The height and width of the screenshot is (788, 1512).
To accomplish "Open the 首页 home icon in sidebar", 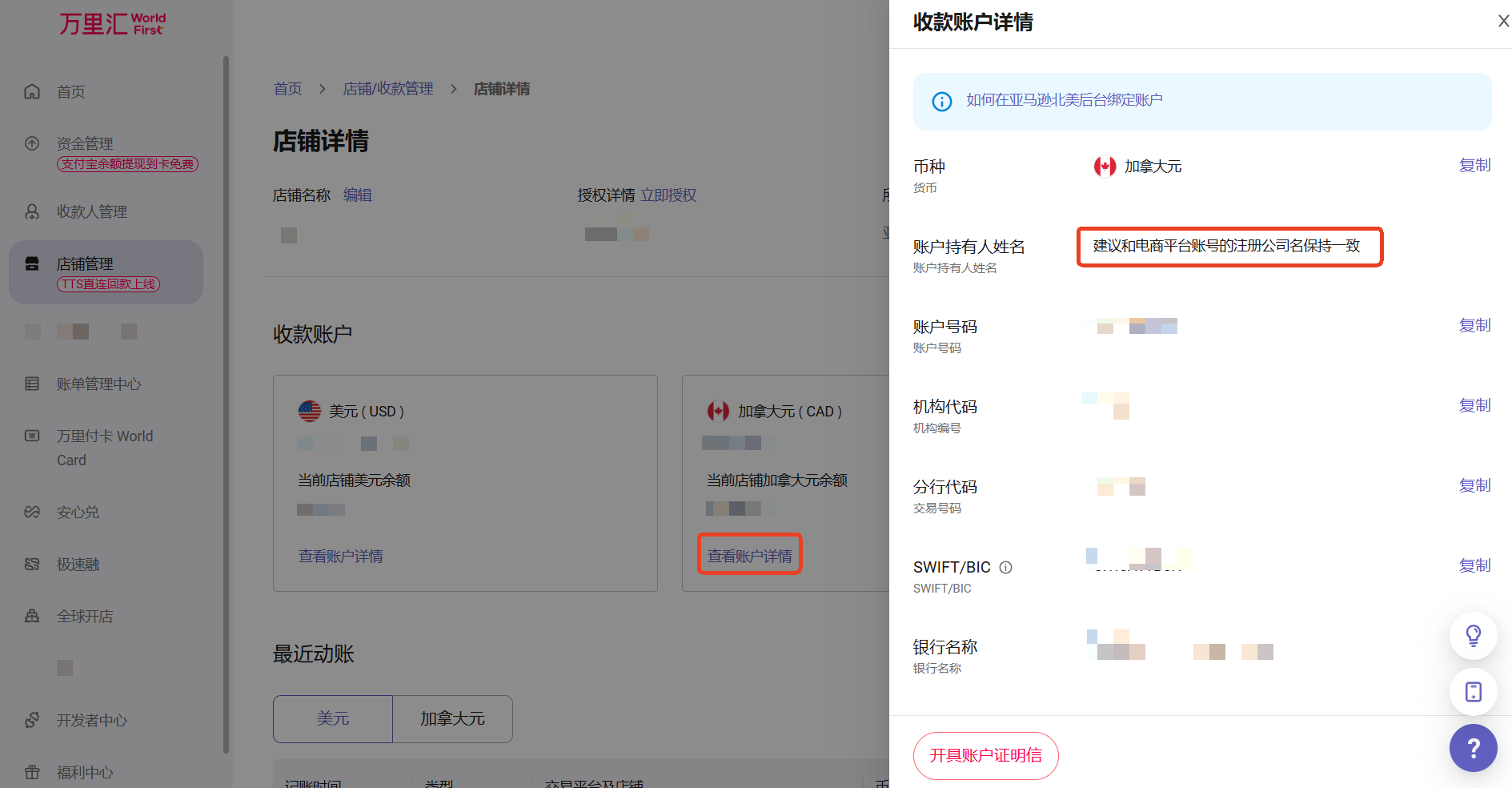I will click(32, 91).
